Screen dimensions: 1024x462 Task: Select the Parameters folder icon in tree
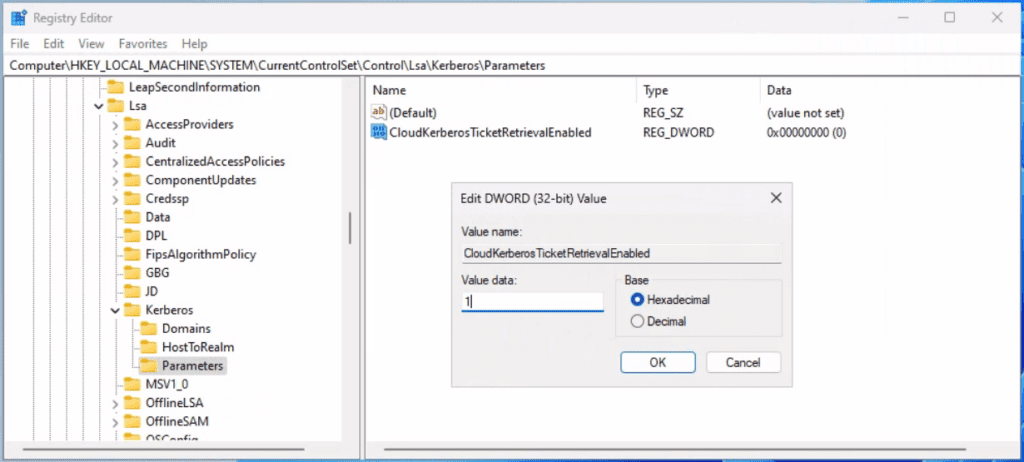(150, 365)
